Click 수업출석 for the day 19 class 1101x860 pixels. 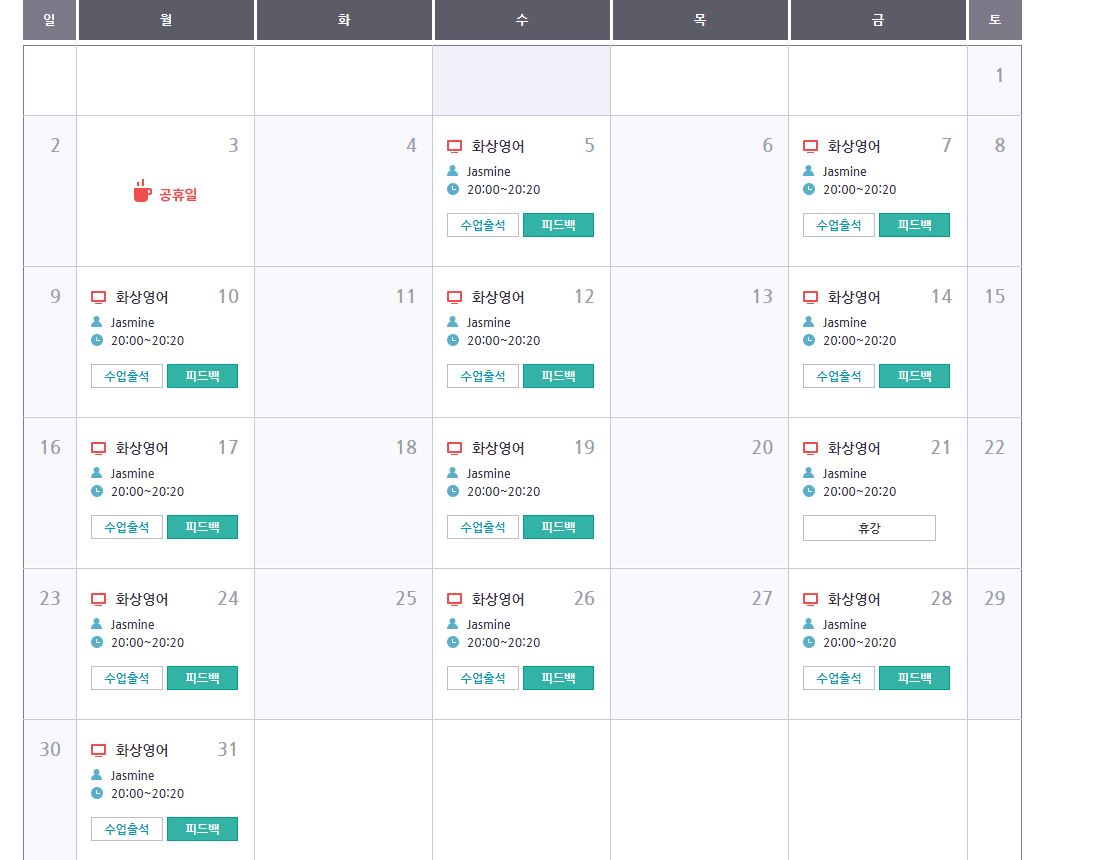[x=482, y=527]
